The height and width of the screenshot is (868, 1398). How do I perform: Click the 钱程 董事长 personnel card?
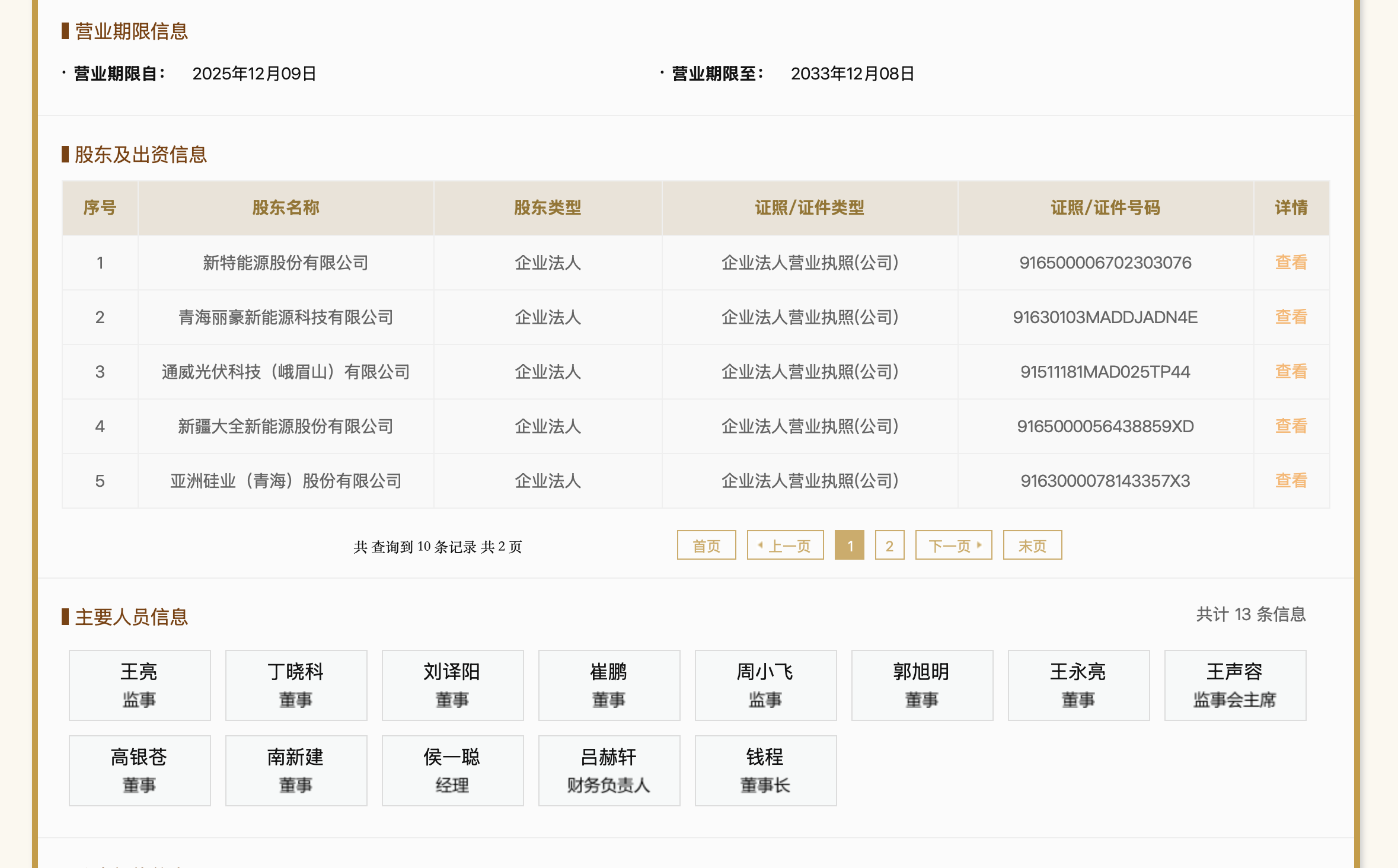click(x=765, y=770)
